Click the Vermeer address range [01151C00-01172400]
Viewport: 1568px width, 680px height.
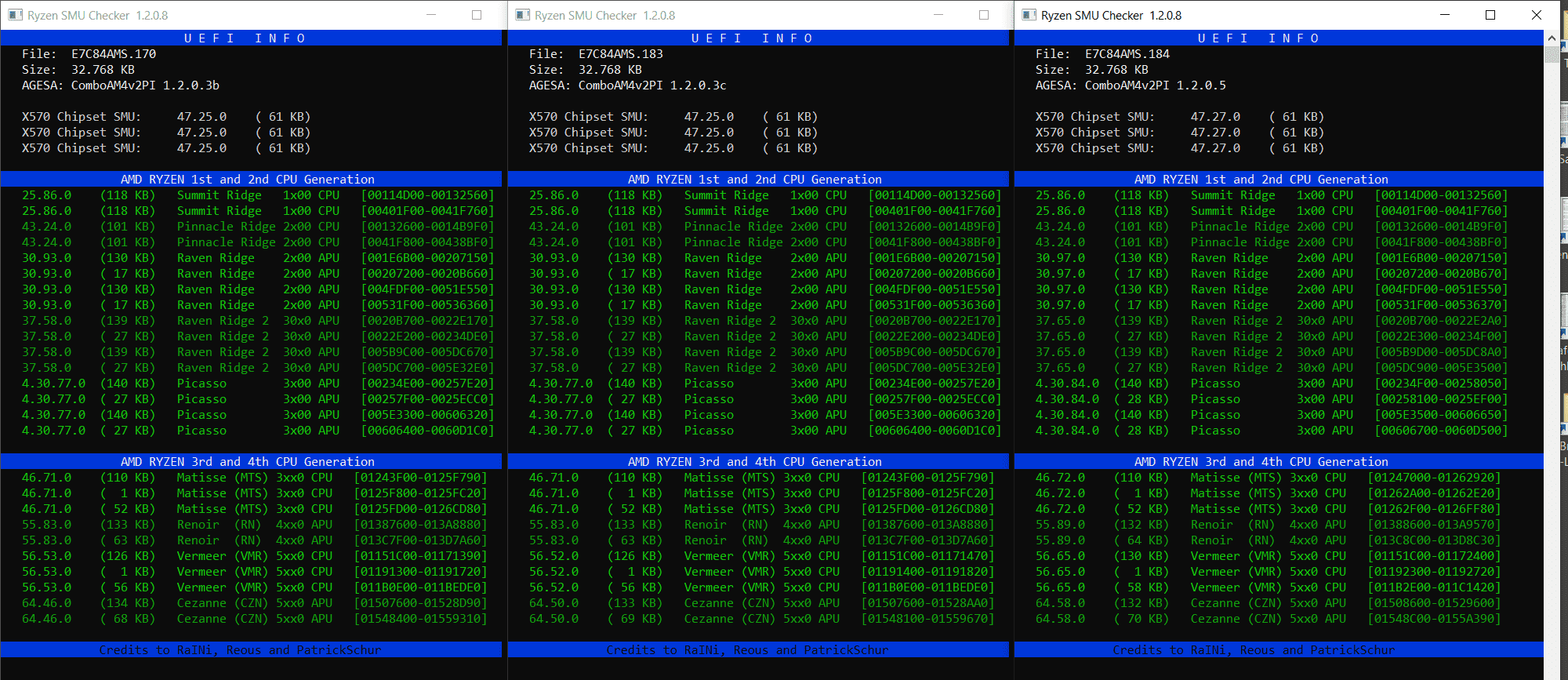pyautogui.click(x=1434, y=556)
